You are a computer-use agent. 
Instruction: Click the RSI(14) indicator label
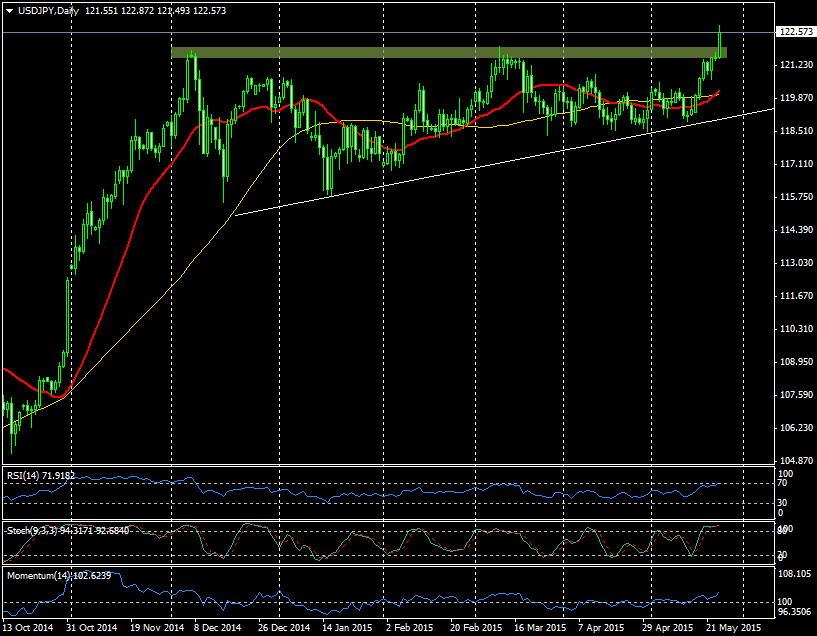tap(40, 476)
